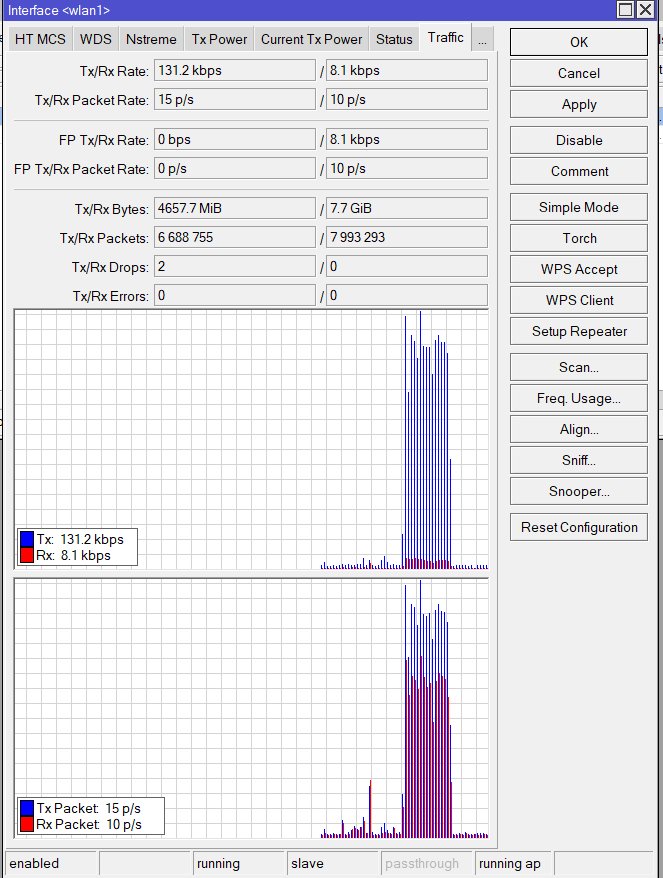Click the 'Tx/Rx Drops:' label
The image size is (663, 878).
coord(110,268)
